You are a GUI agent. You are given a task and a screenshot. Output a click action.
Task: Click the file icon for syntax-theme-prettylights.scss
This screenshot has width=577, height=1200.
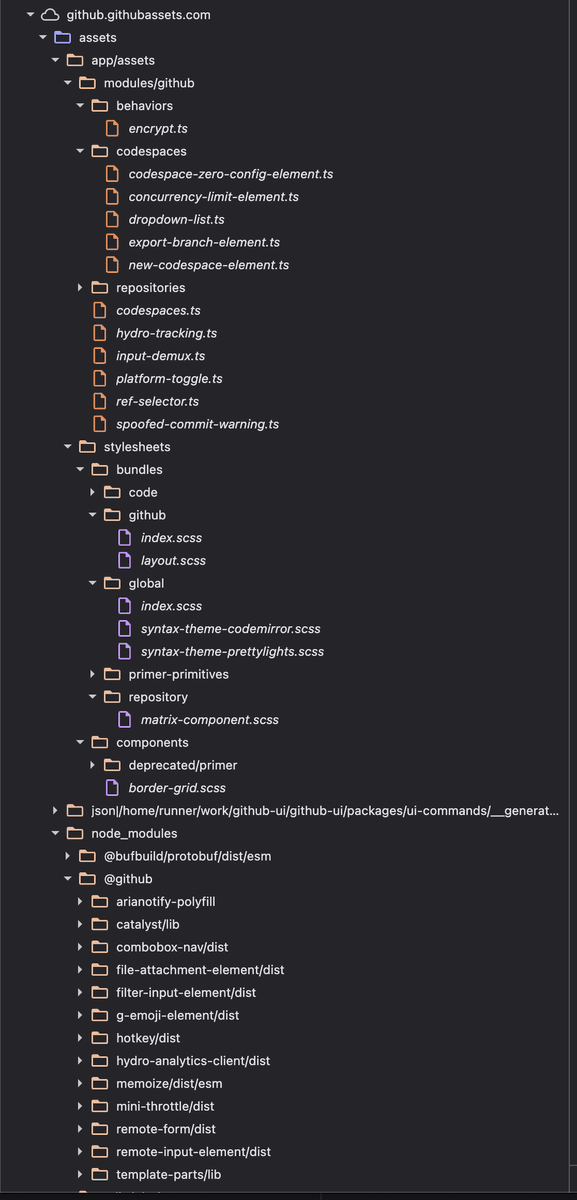tap(124, 652)
